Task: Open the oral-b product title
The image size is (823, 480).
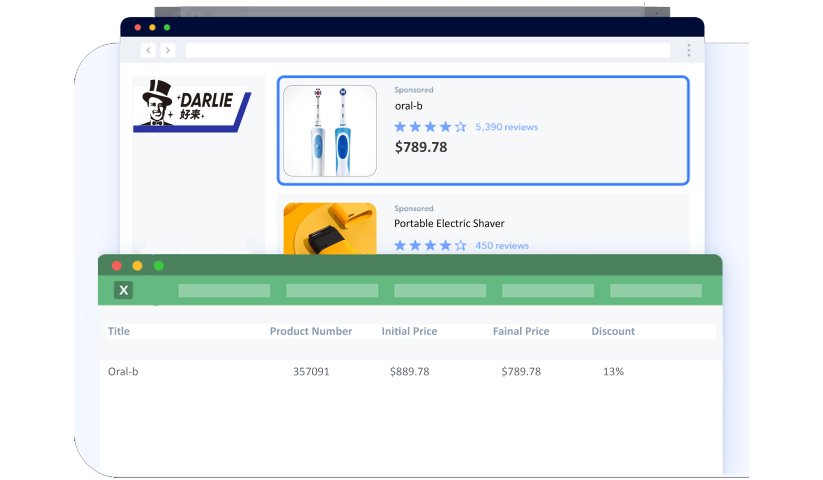Action: pyautogui.click(x=408, y=106)
